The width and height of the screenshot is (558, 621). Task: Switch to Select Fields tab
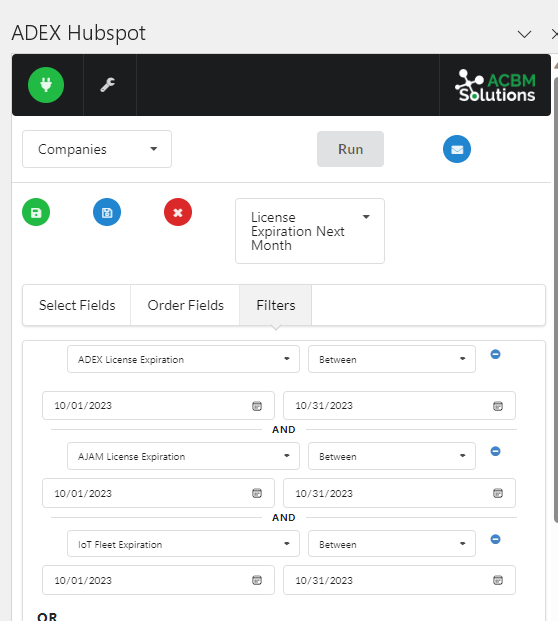point(77,305)
